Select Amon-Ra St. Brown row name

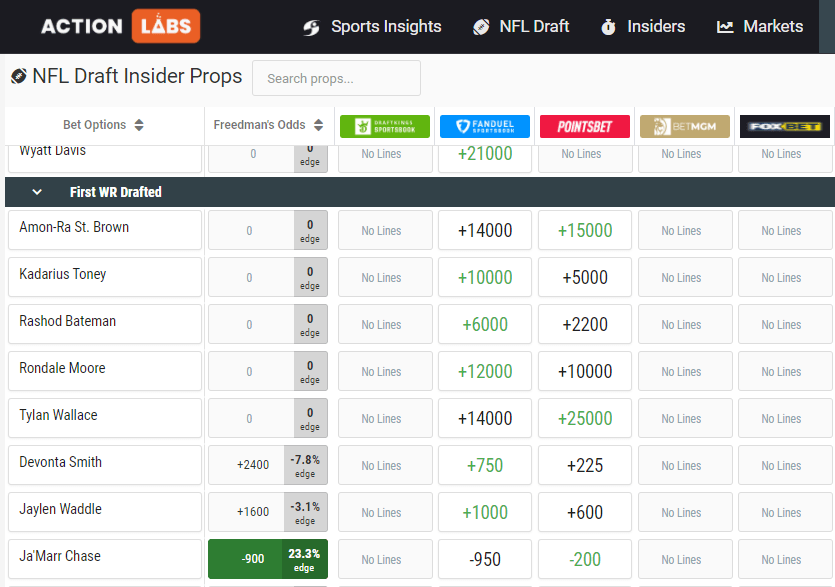pos(74,227)
